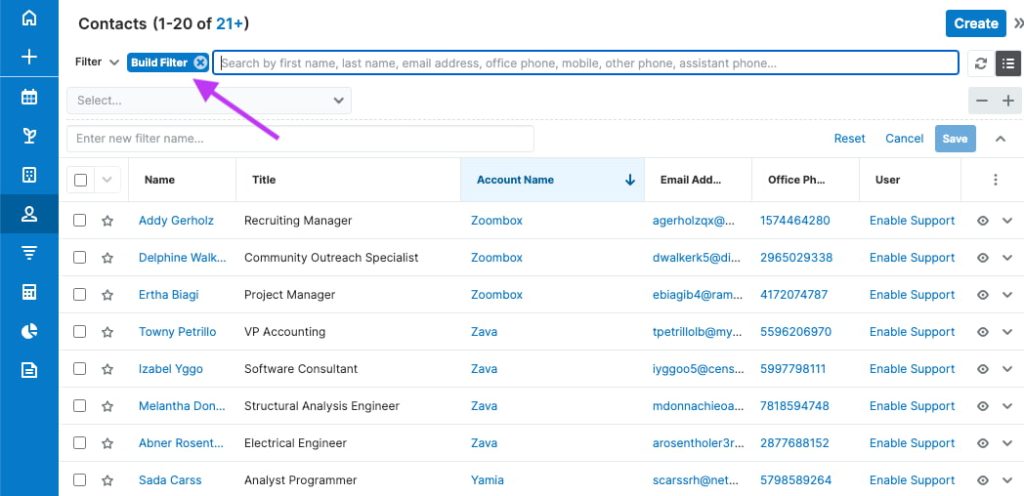Remove filter row with minus button
Viewport: 1024px width, 496px height.
[982, 101]
